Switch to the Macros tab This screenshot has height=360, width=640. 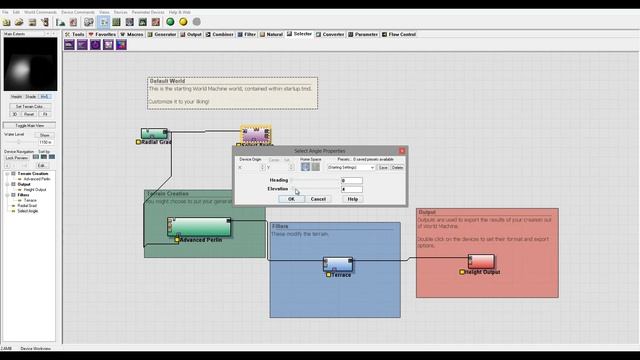pos(132,34)
